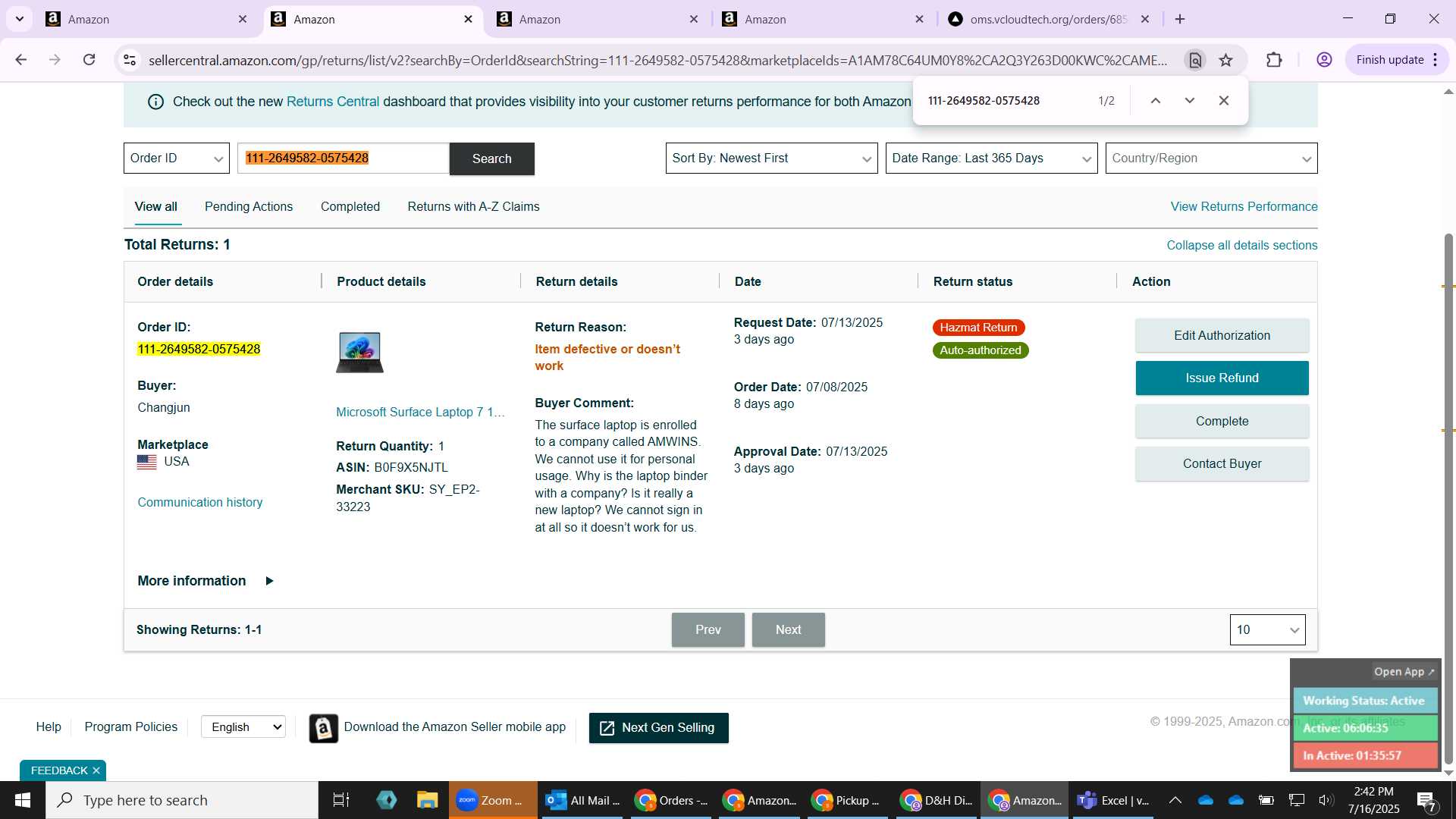Open the D&H Chrome window on taskbar
1456x819 pixels.
(937, 800)
